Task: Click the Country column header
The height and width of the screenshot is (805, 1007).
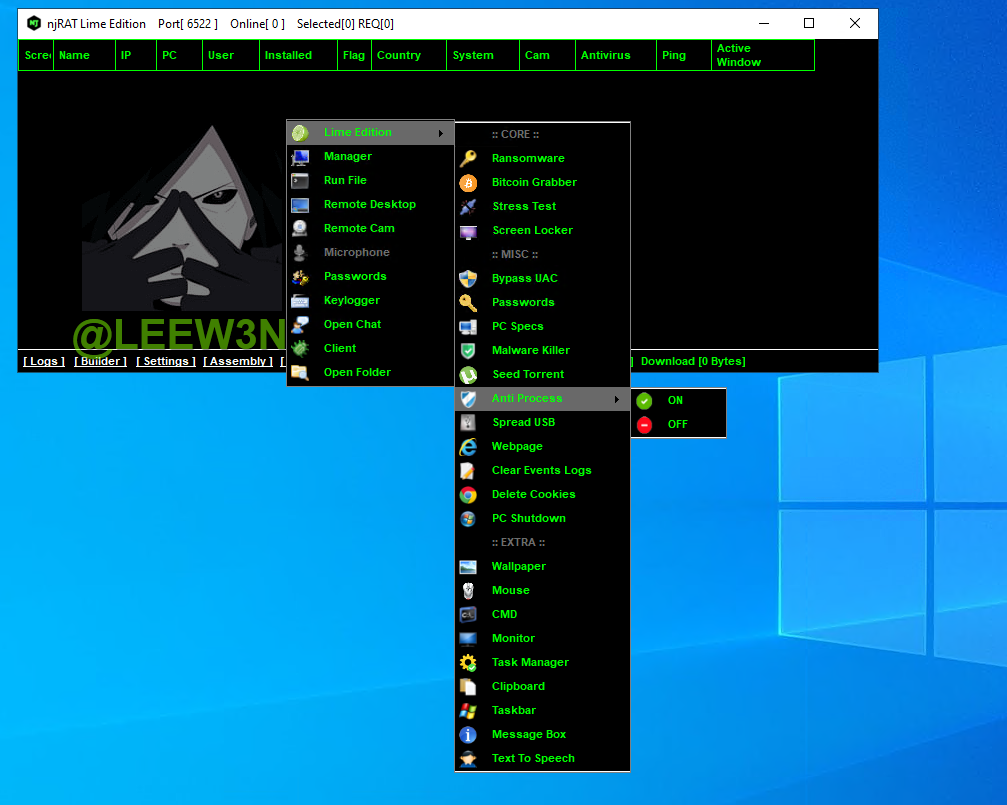Action: [398, 55]
